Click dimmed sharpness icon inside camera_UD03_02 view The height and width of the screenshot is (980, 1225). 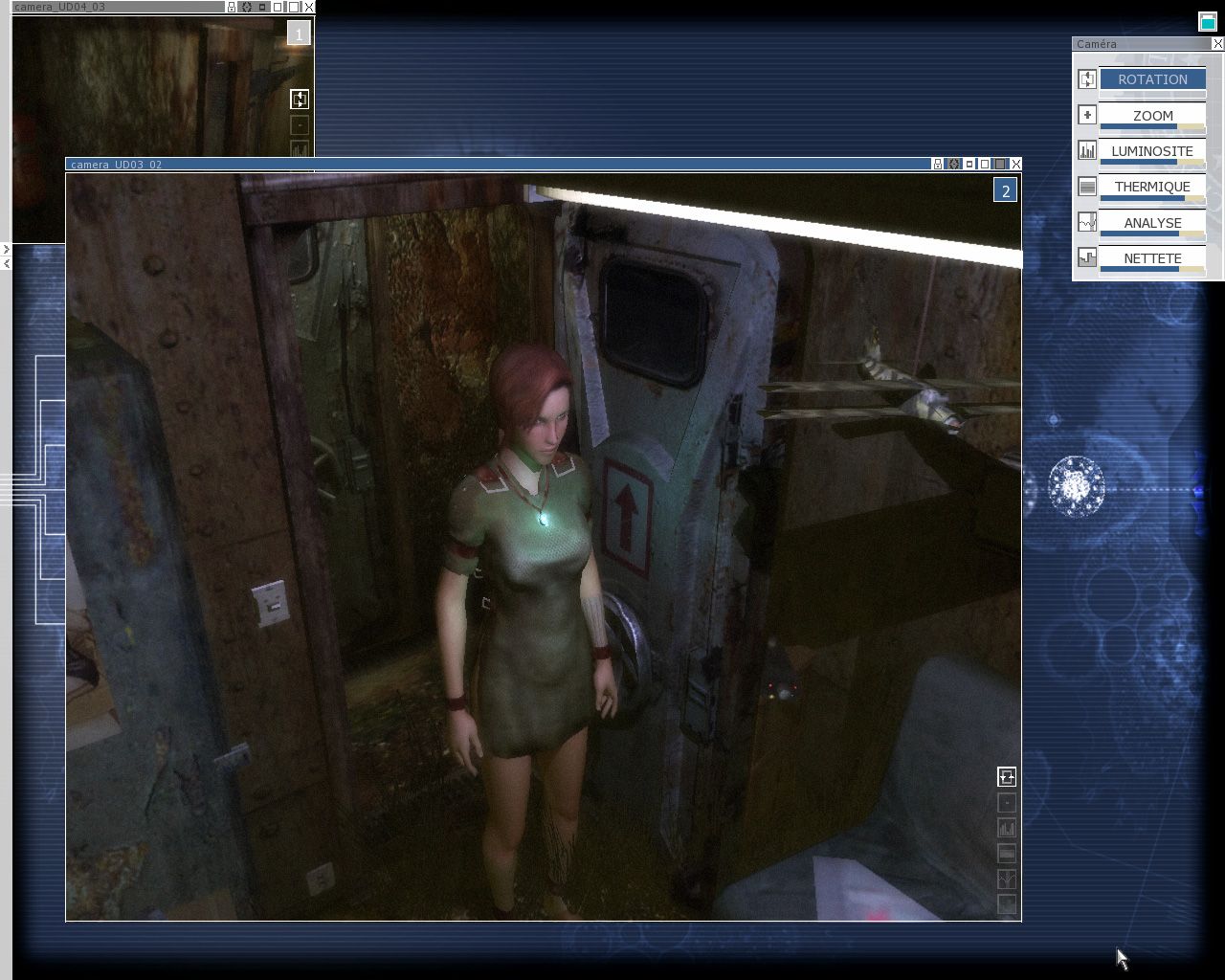click(1006, 903)
